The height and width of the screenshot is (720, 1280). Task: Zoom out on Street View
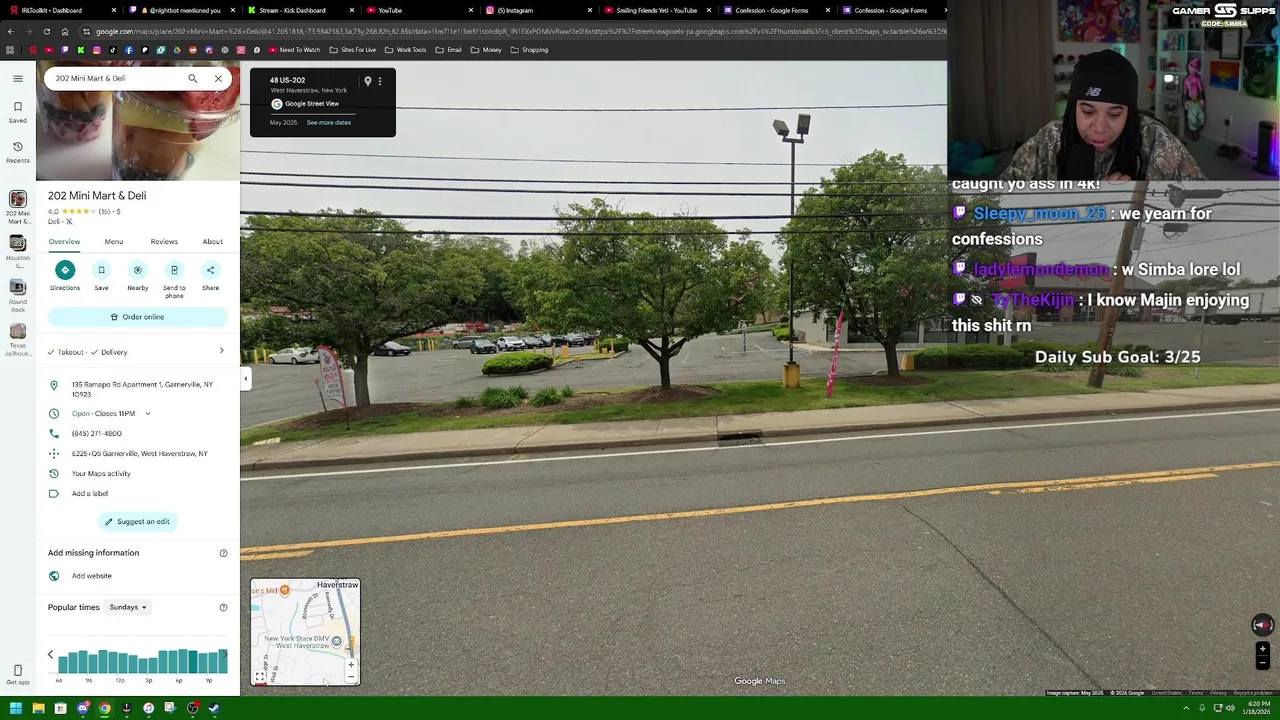coord(1262,663)
